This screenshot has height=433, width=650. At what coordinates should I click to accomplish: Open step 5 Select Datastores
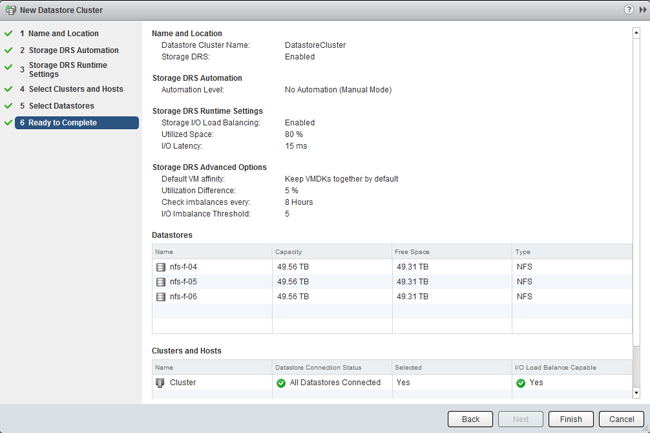click(x=61, y=106)
